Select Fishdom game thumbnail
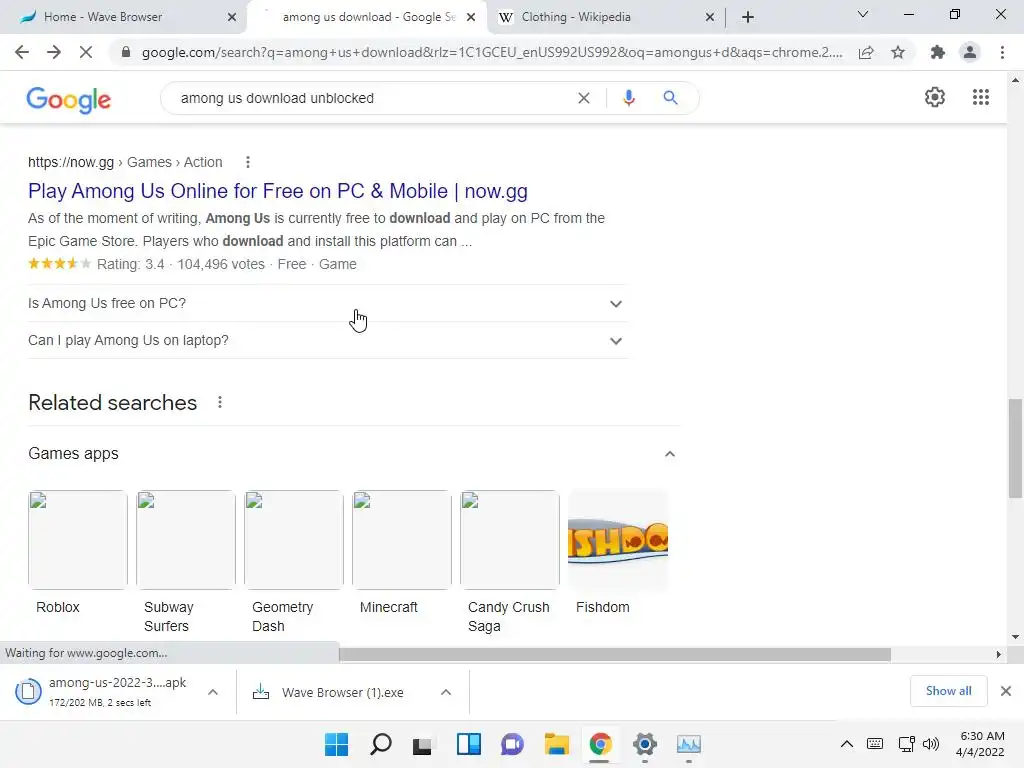Image resolution: width=1024 pixels, height=768 pixels. (x=618, y=539)
